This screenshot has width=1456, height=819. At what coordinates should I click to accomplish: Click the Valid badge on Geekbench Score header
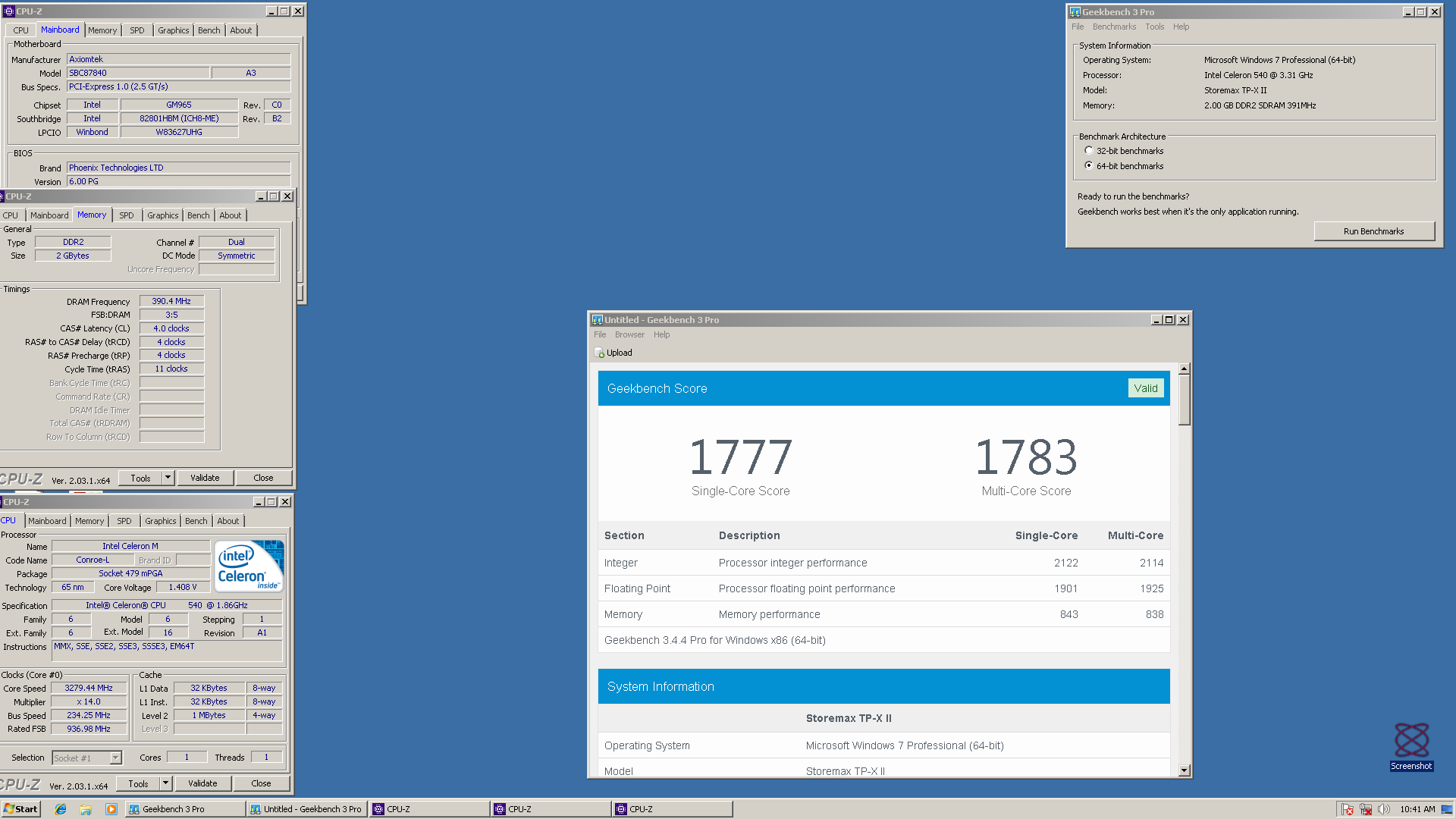(1146, 388)
